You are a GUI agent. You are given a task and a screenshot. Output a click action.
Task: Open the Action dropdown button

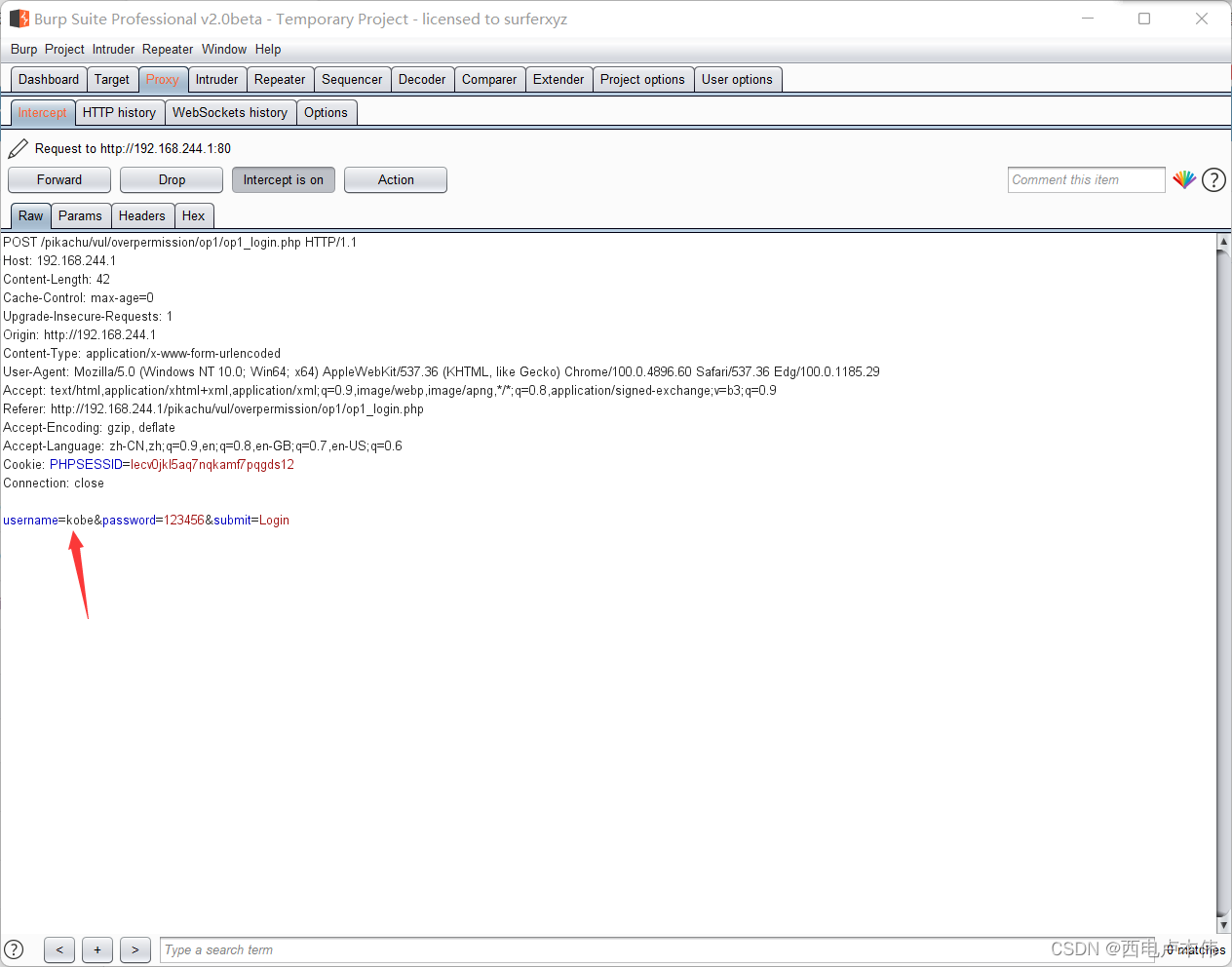[396, 180]
